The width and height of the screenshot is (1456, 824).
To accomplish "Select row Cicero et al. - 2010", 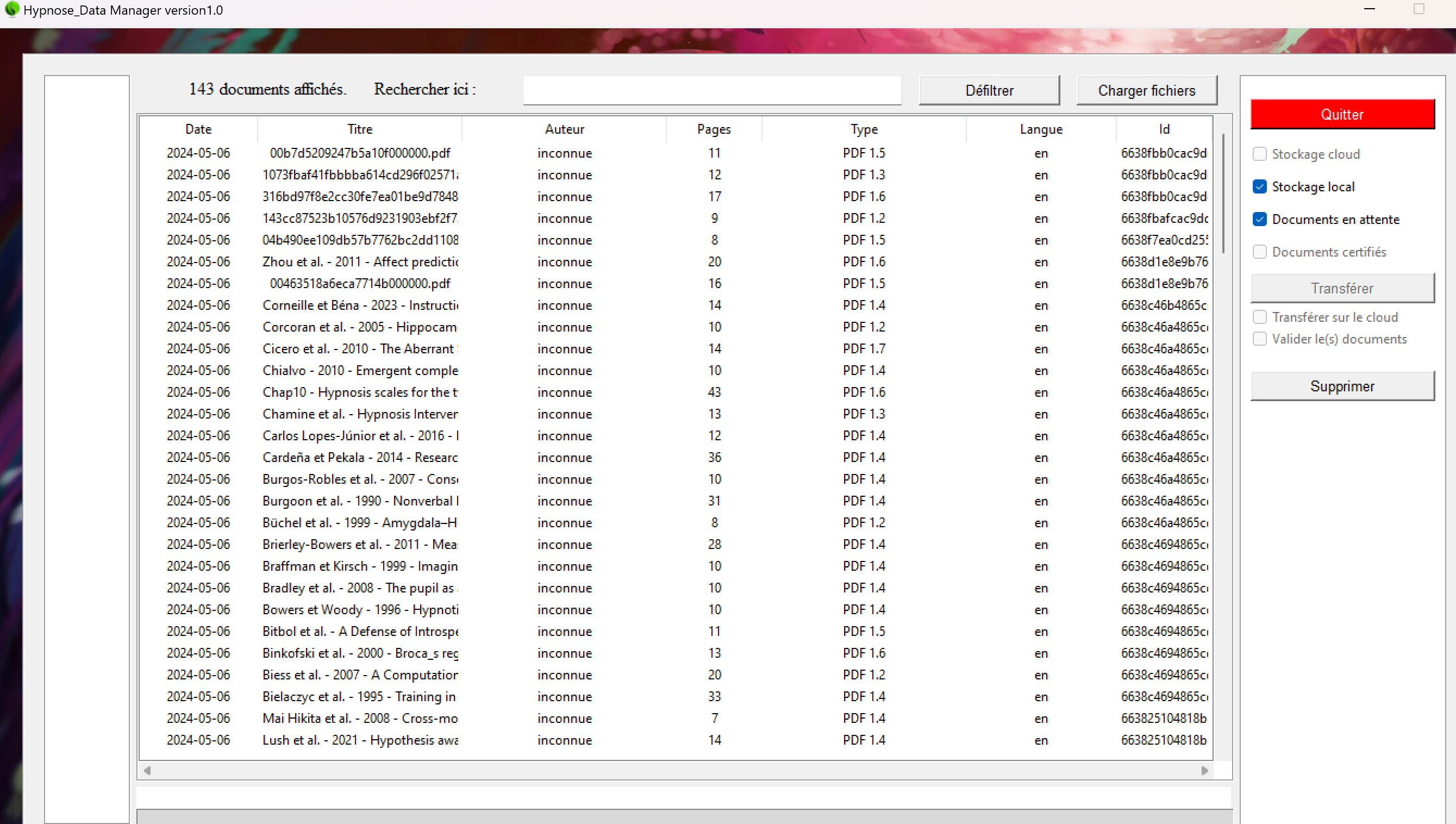I will pos(676,348).
